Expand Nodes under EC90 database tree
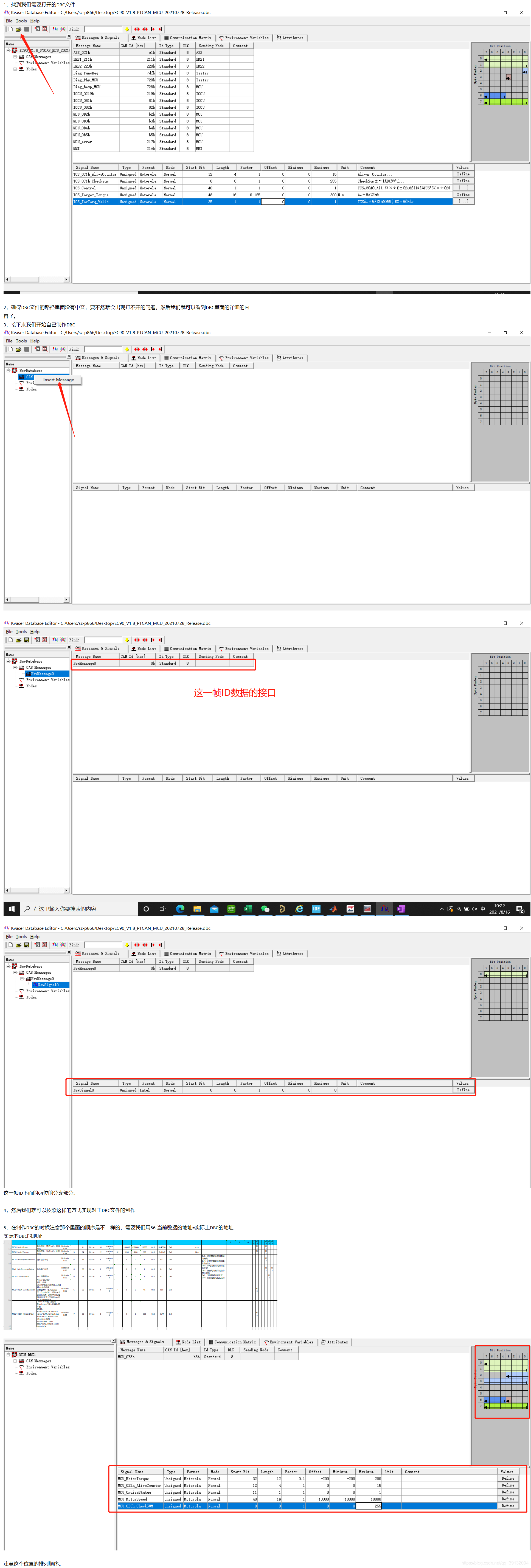This screenshot has height=1568, width=531. click(15, 69)
